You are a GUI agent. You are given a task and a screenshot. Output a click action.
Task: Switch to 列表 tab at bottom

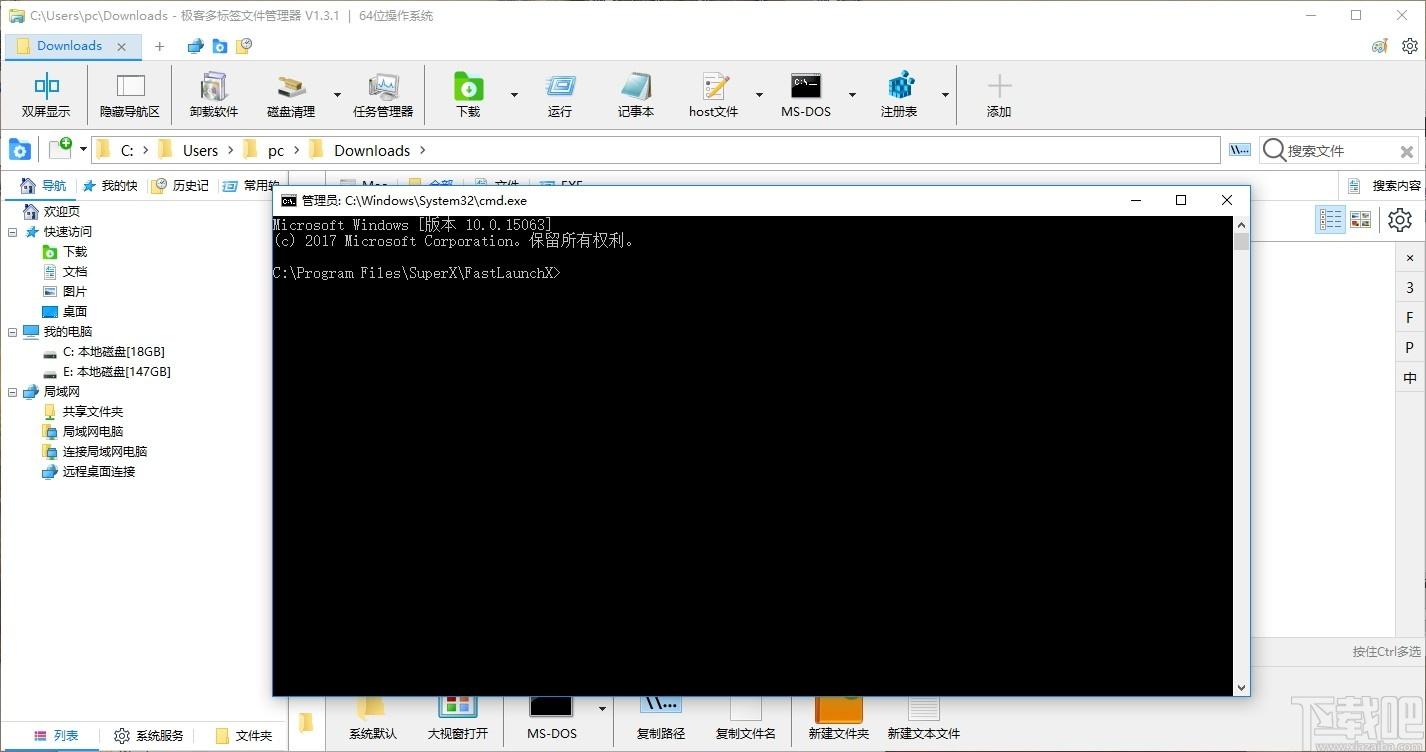[55, 735]
